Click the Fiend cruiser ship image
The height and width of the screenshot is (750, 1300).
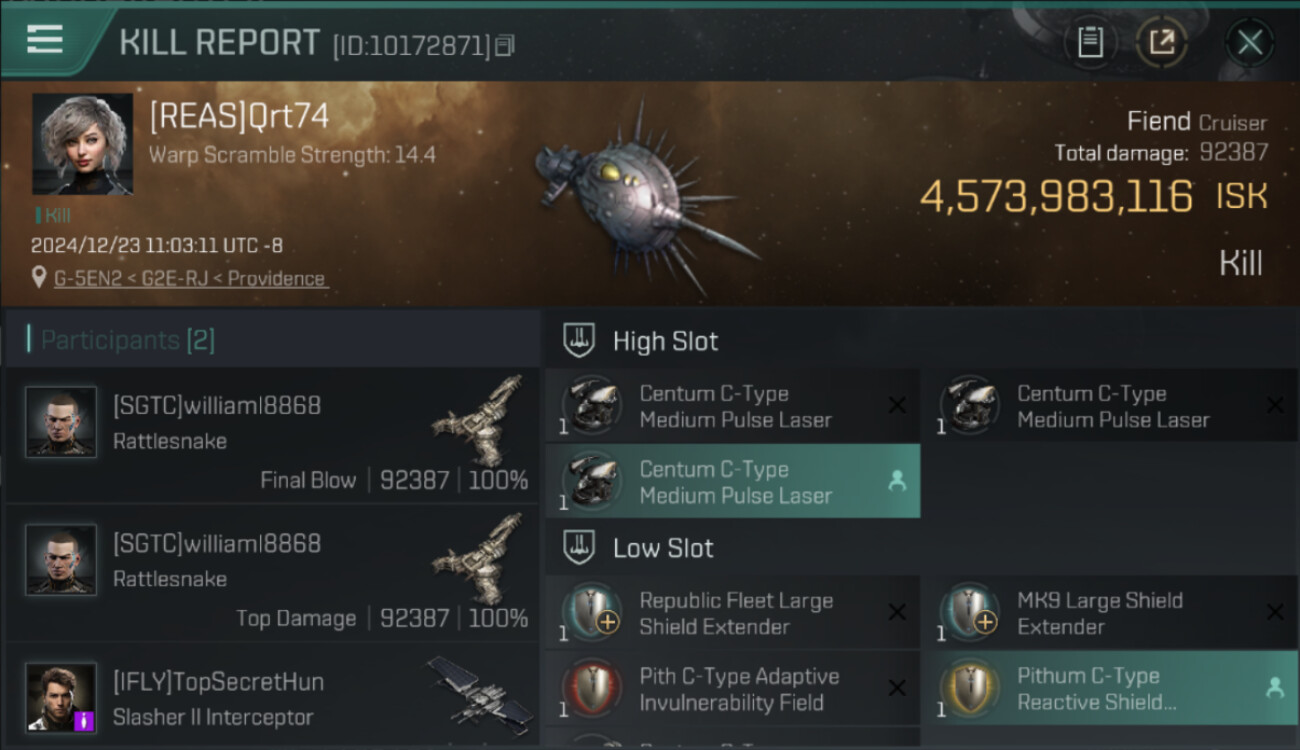coord(640,195)
